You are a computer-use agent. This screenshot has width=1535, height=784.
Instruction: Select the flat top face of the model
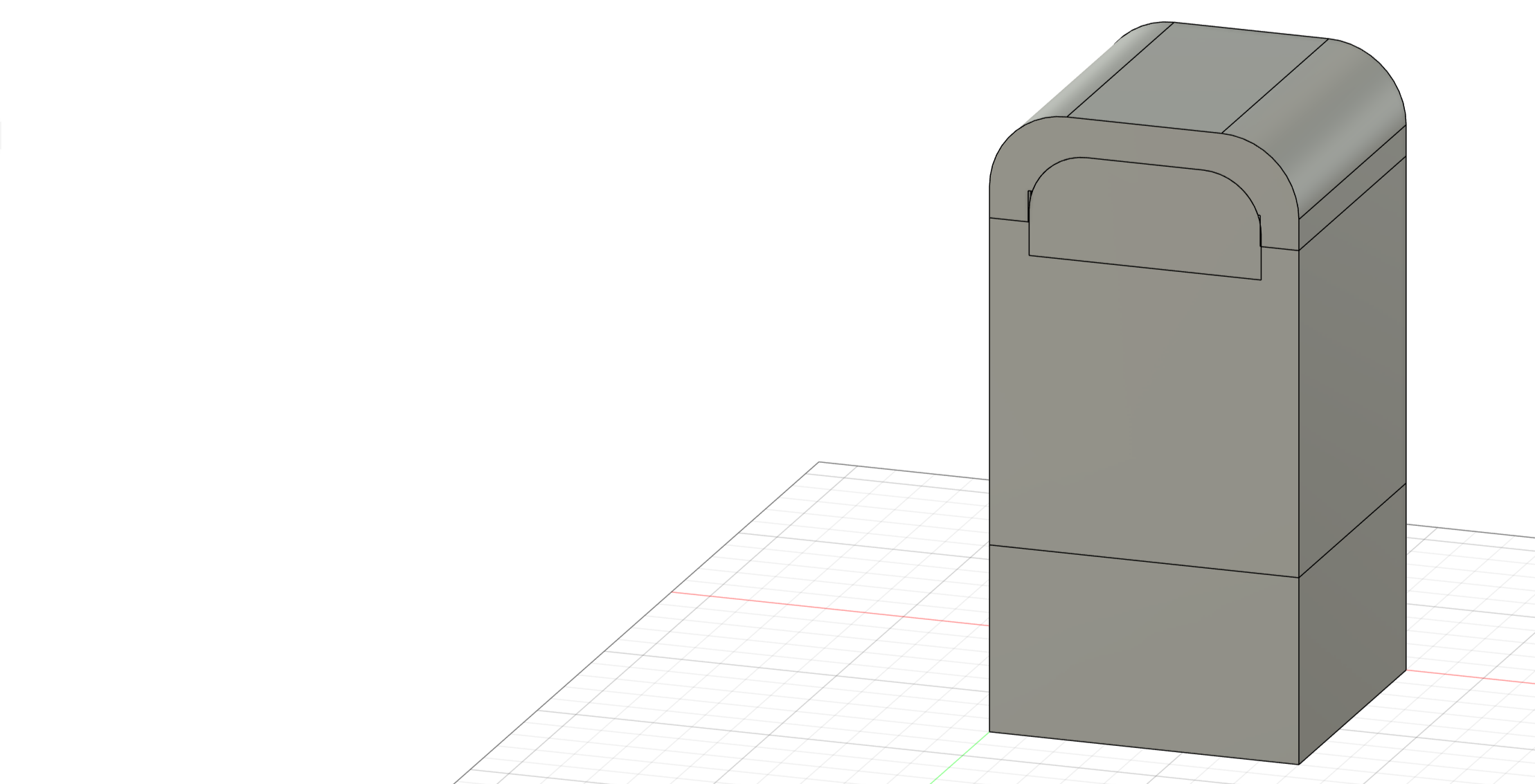click(1198, 76)
